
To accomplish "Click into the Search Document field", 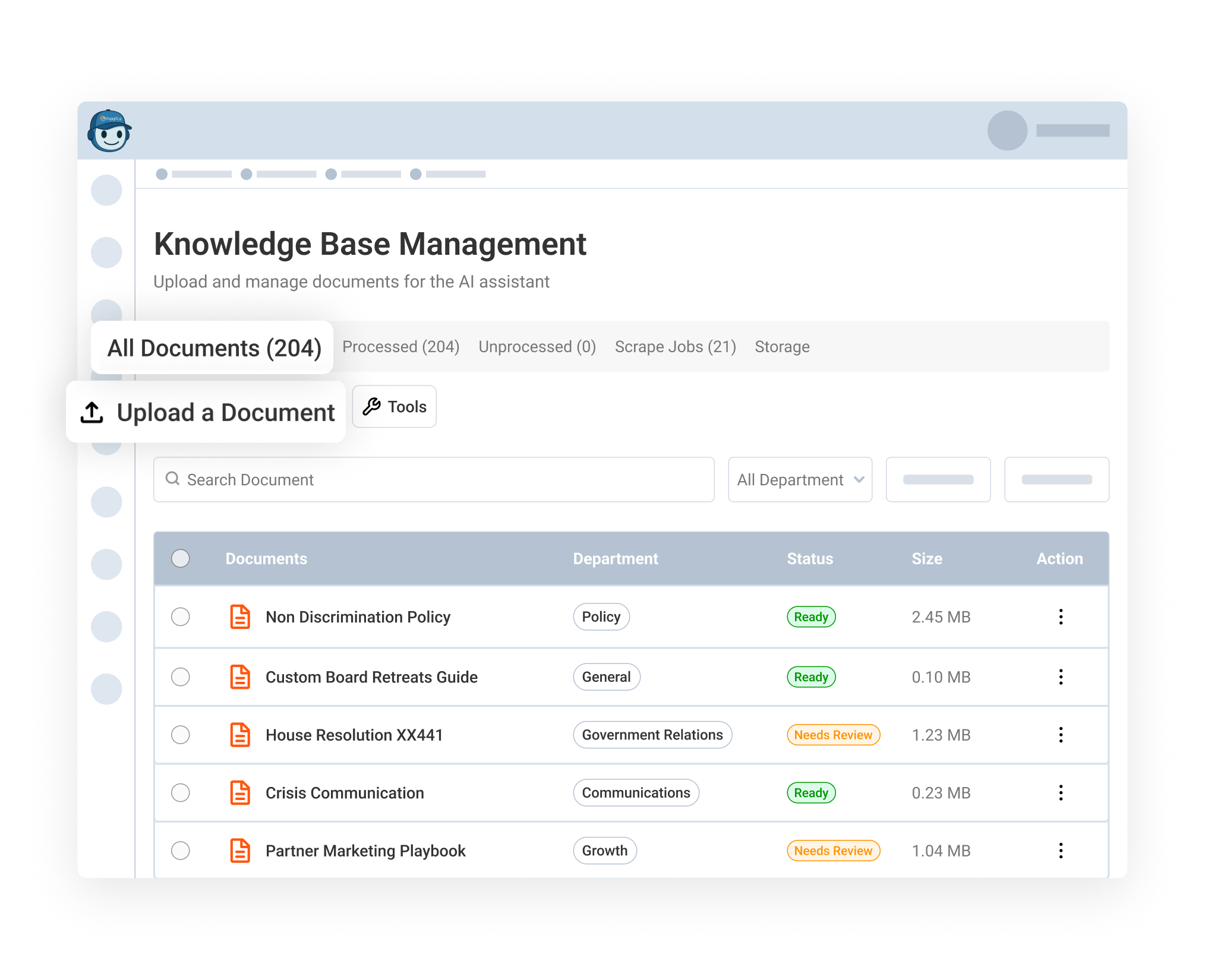I will coord(434,479).
